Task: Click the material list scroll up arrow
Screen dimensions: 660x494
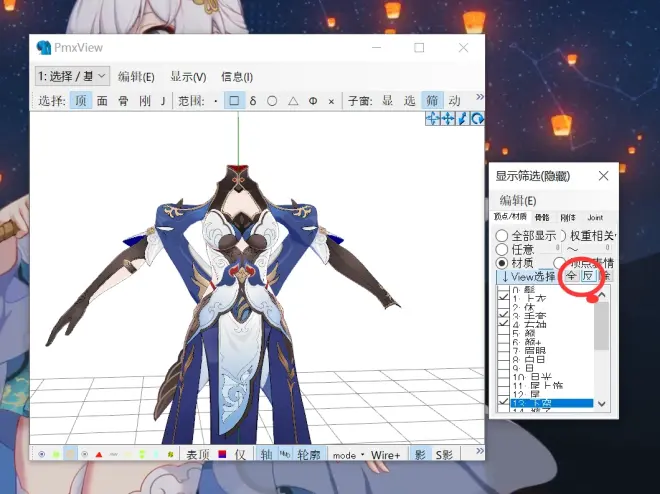Action: coord(602,295)
